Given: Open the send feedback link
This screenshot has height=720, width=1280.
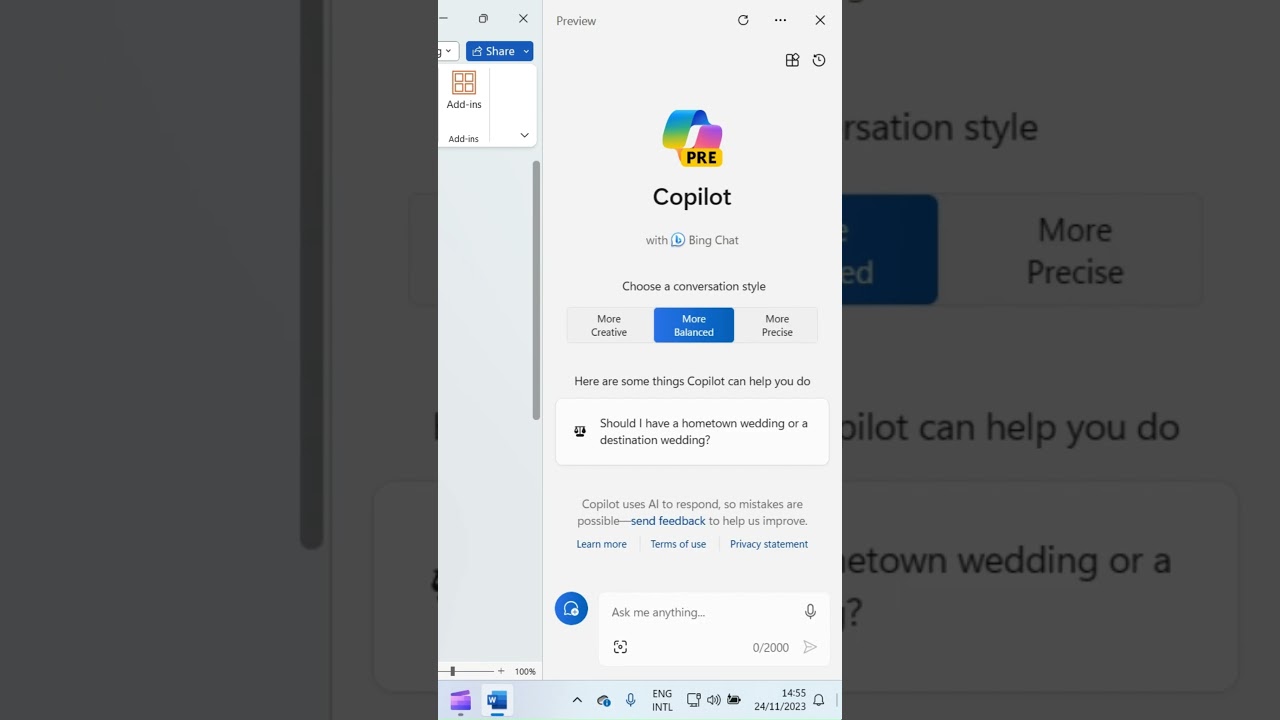Looking at the screenshot, I should [x=668, y=521].
